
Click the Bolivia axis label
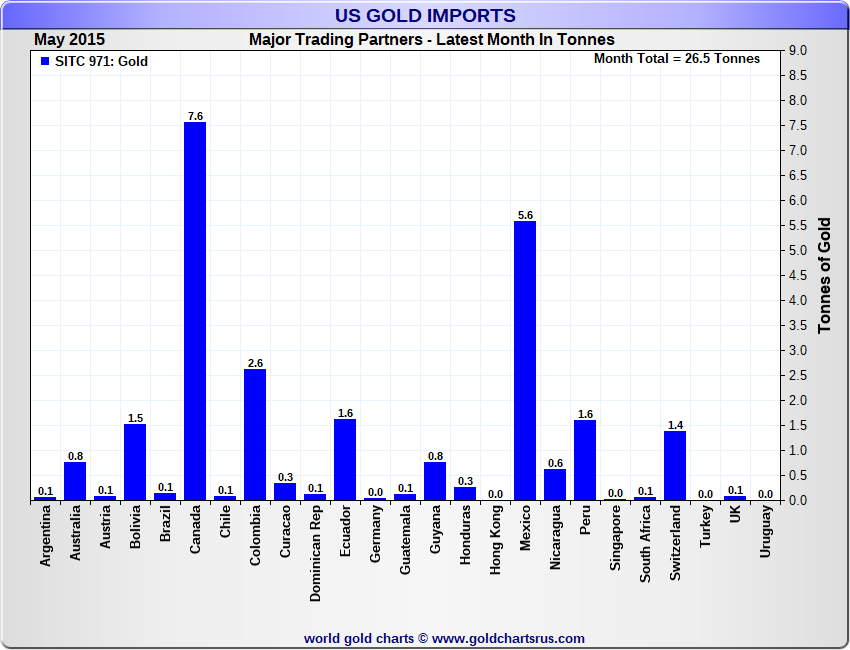click(135, 527)
